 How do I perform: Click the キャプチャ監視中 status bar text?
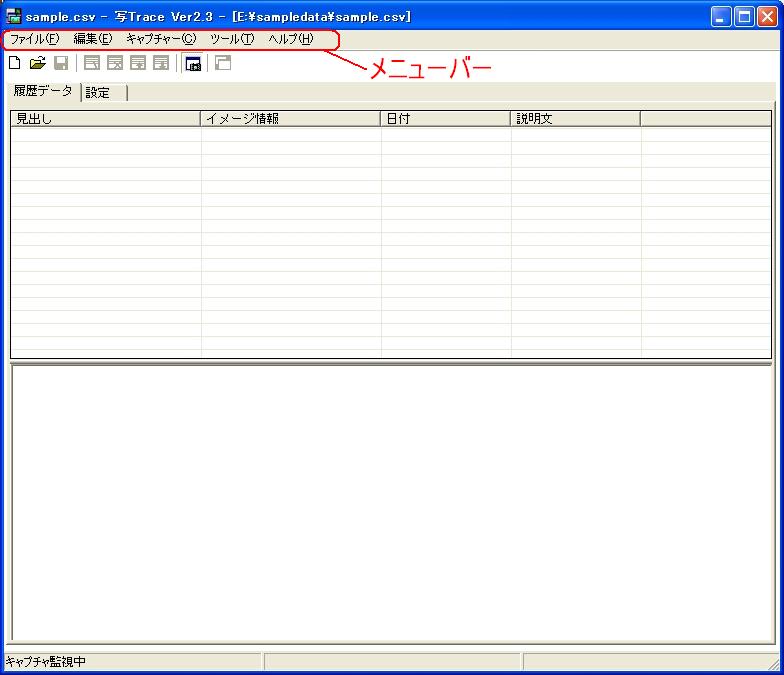pyautogui.click(x=46, y=662)
